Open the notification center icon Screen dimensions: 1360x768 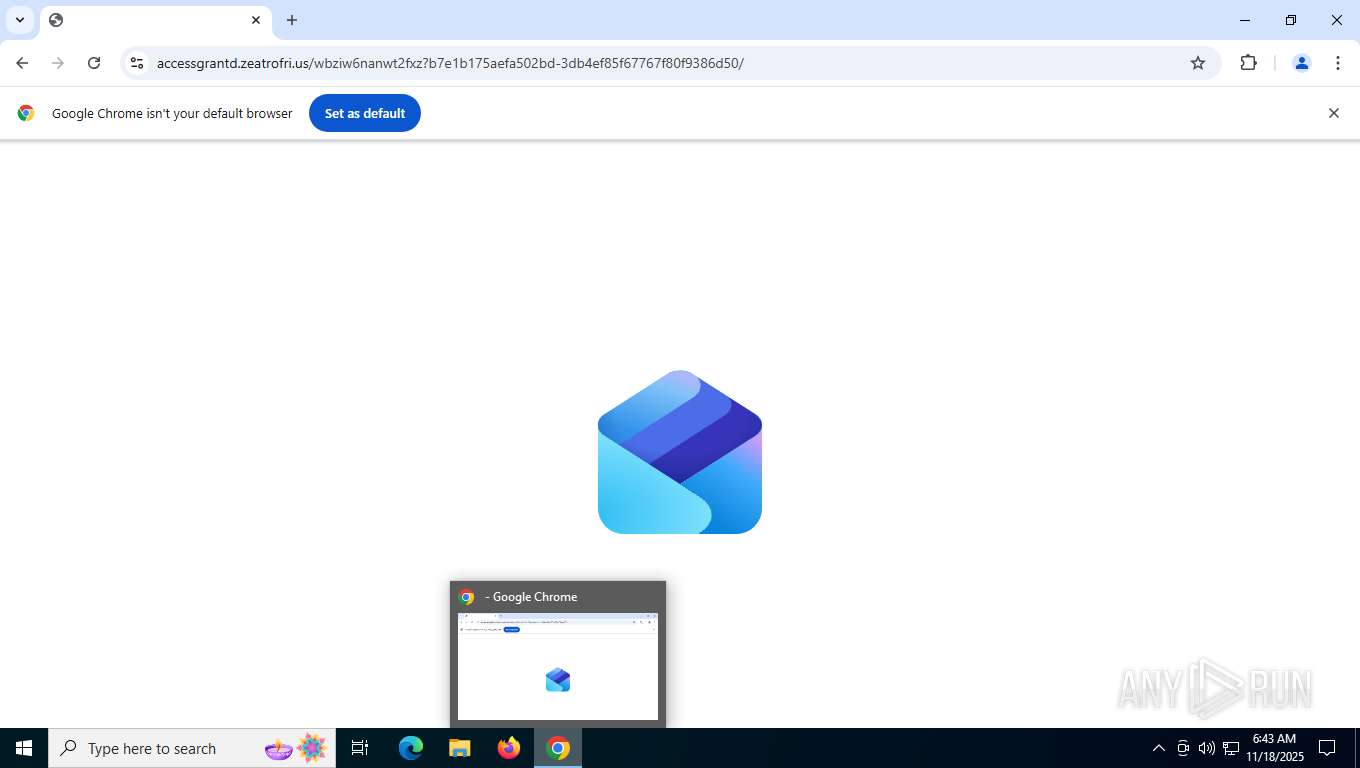coord(1328,748)
